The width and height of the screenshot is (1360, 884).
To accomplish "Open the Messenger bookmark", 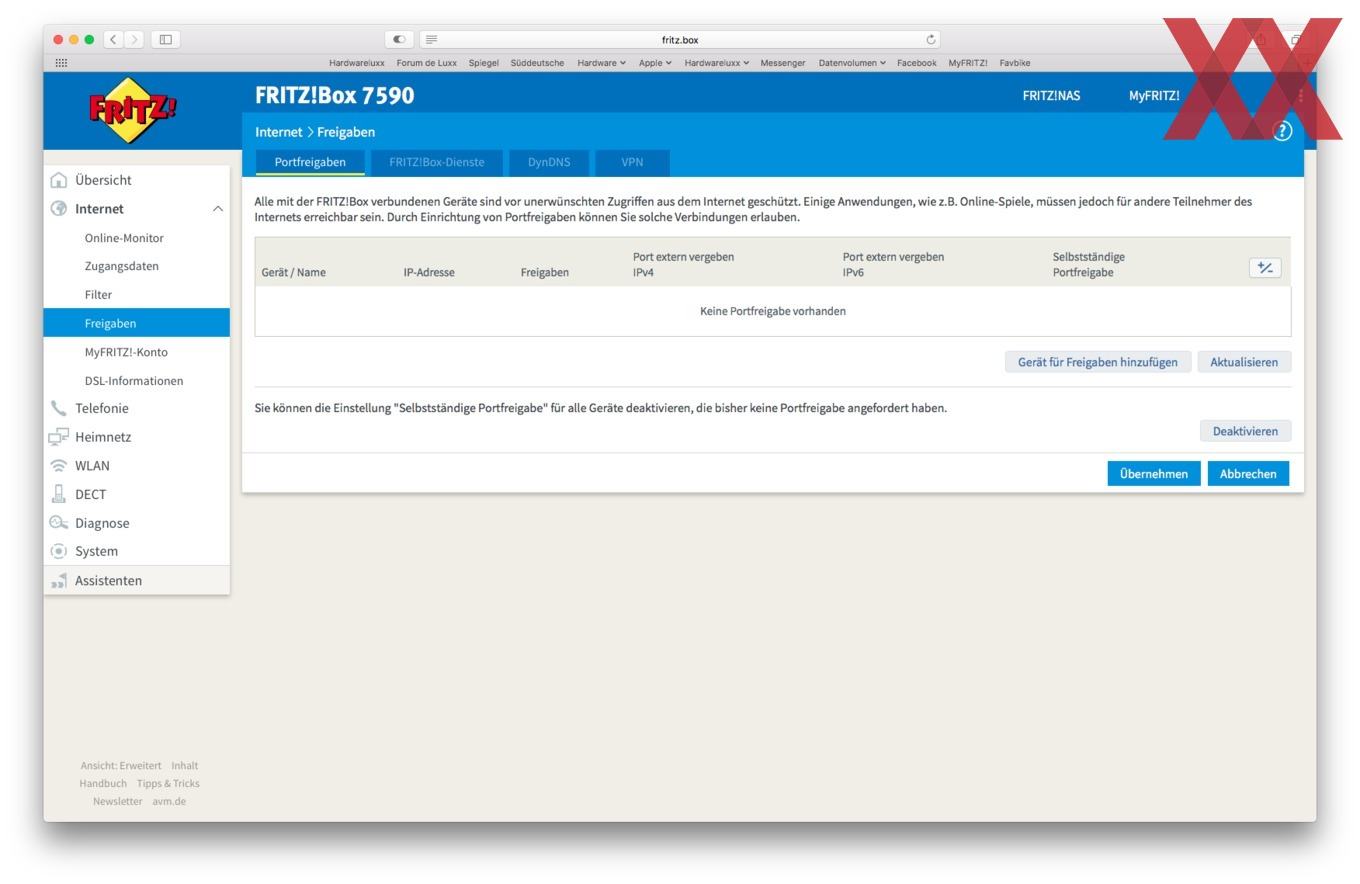I will coord(783,63).
